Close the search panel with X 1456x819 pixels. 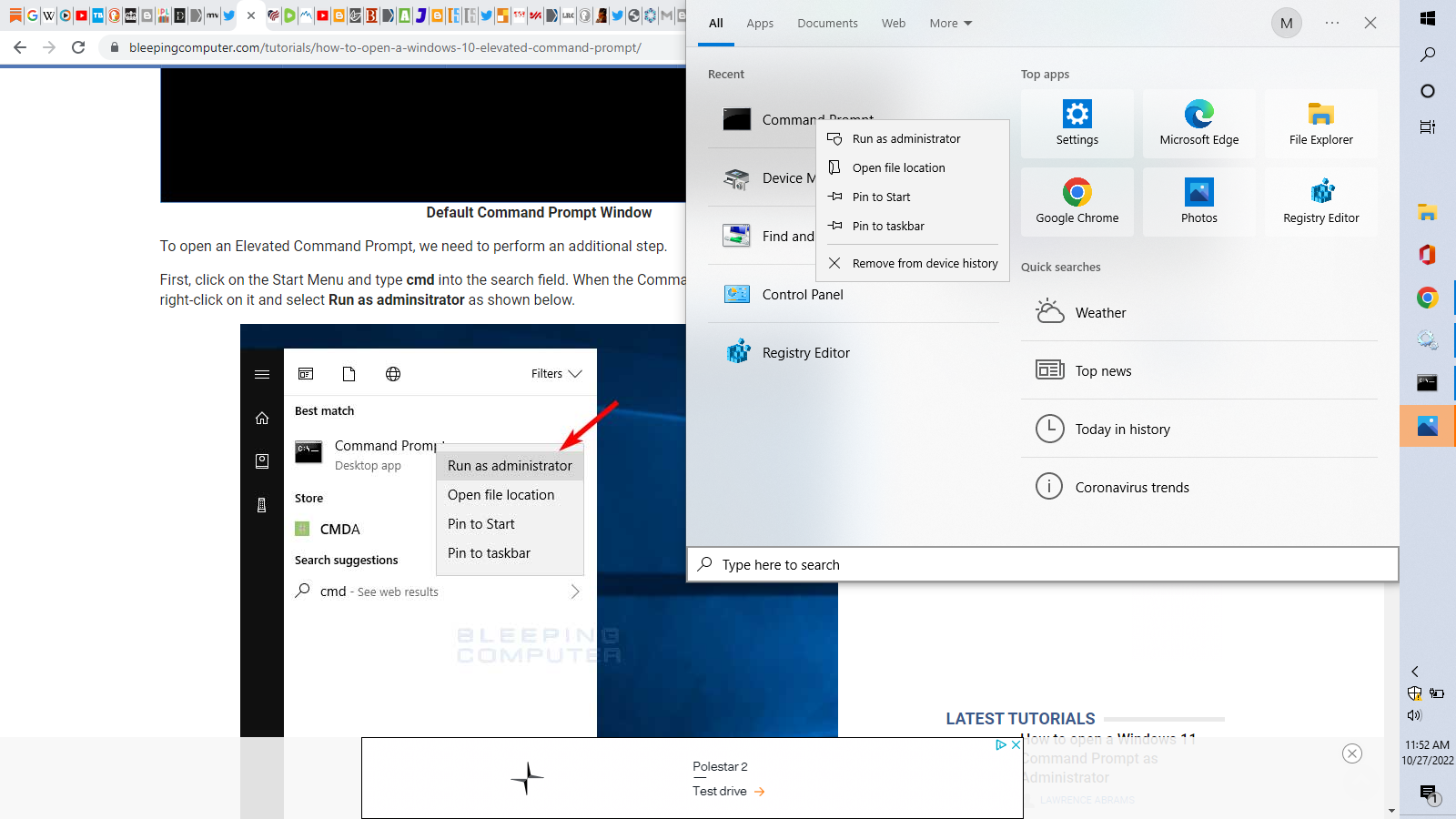tap(1370, 23)
